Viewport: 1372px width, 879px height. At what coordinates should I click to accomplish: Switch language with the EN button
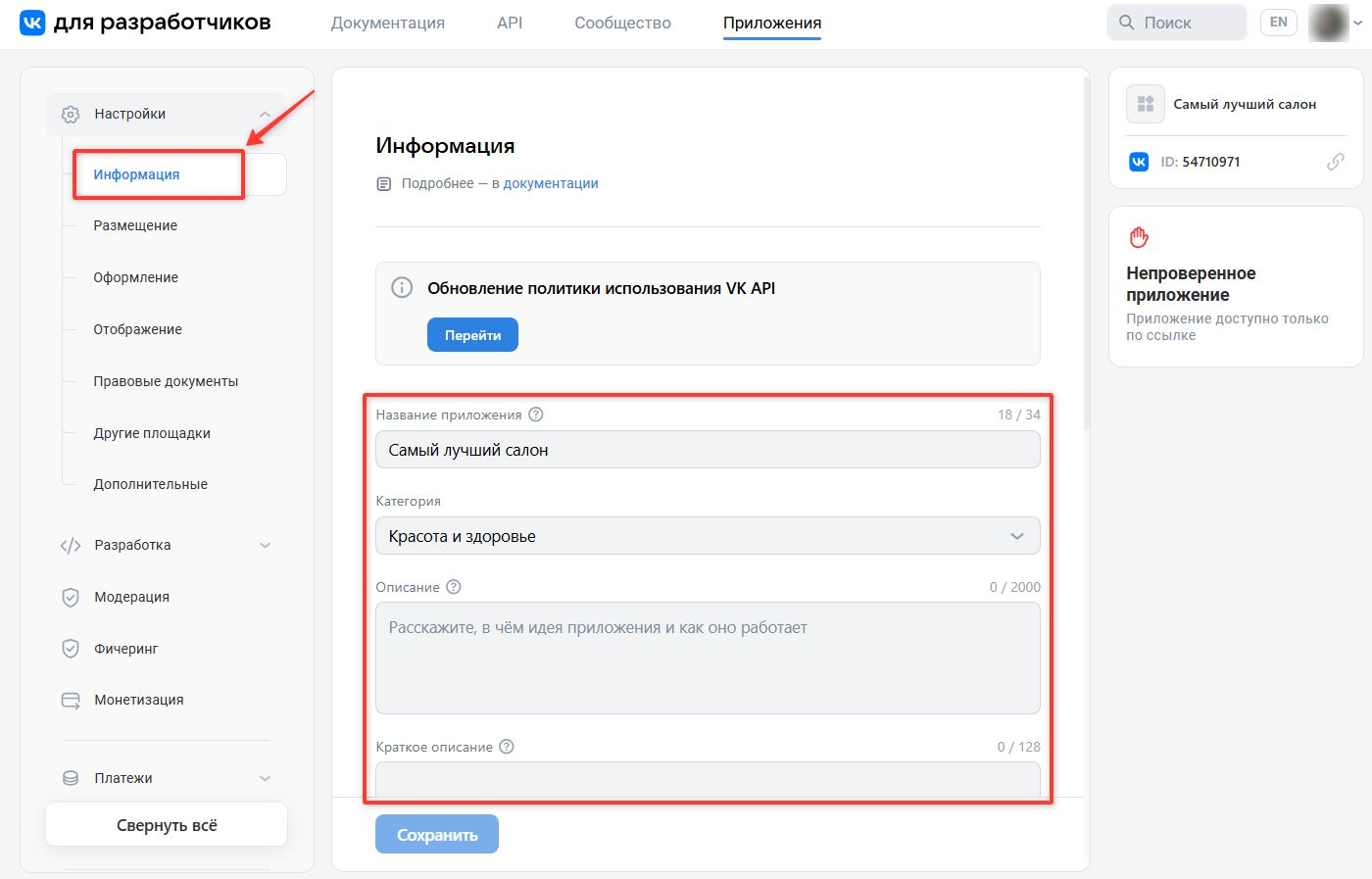(x=1279, y=23)
